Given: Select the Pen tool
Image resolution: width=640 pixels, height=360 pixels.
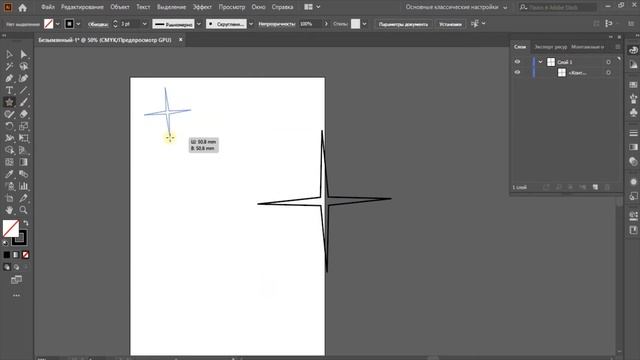Looking at the screenshot, I should [x=9, y=78].
